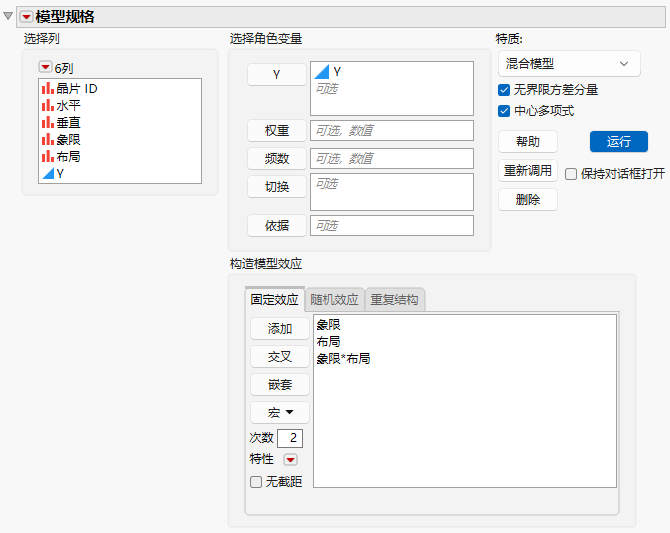This screenshot has height=533, width=670.
Task: Click the 依据 optional field
Action: coord(392,225)
